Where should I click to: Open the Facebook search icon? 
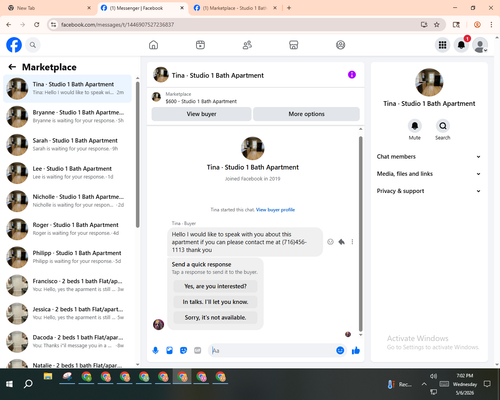coord(33,45)
